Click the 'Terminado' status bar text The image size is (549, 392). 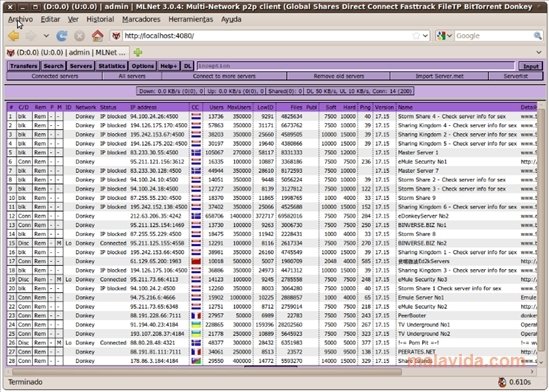tap(25, 382)
